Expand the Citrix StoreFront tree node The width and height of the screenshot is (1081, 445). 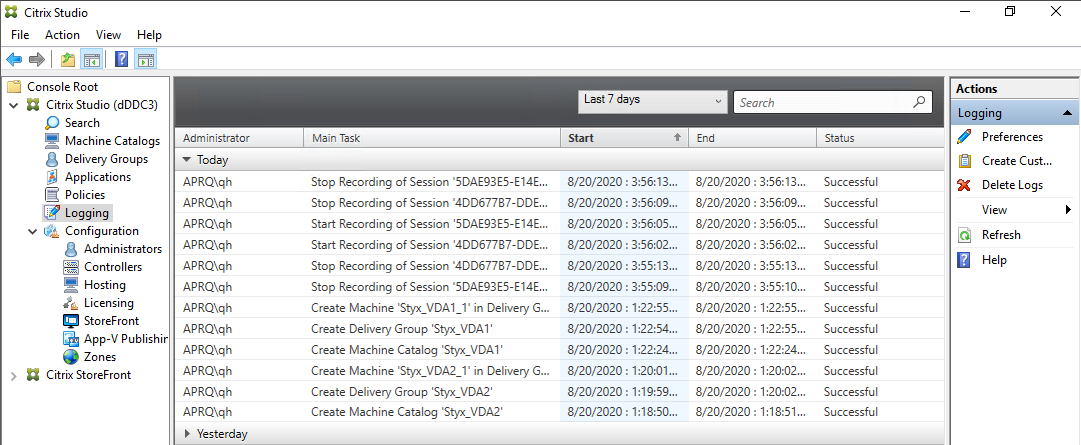pyautogui.click(x=13, y=375)
